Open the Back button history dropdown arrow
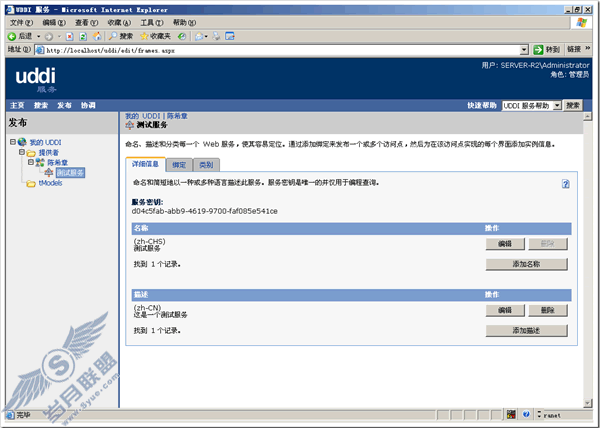 click(38, 37)
